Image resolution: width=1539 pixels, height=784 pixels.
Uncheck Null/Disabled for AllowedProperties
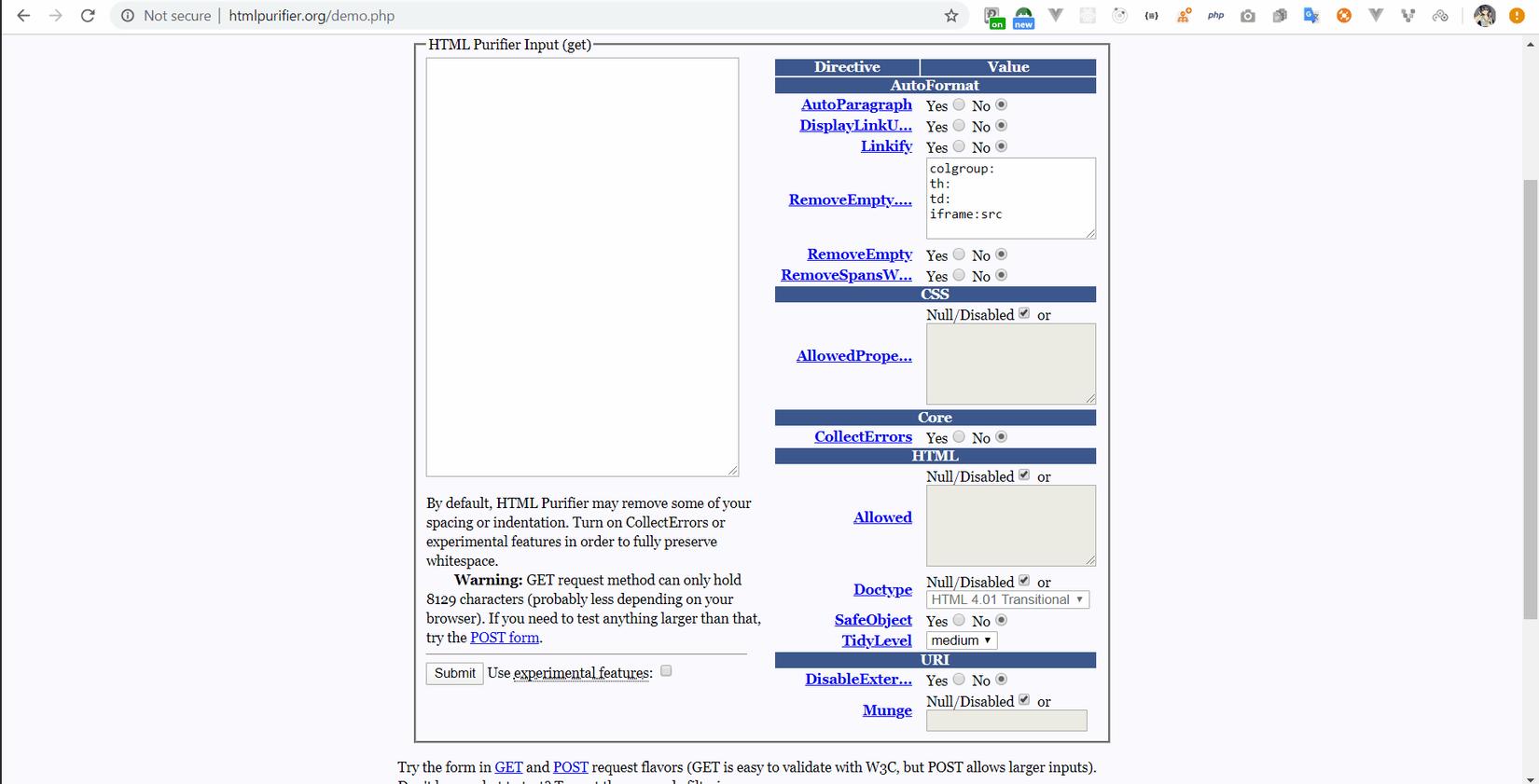pos(1024,314)
